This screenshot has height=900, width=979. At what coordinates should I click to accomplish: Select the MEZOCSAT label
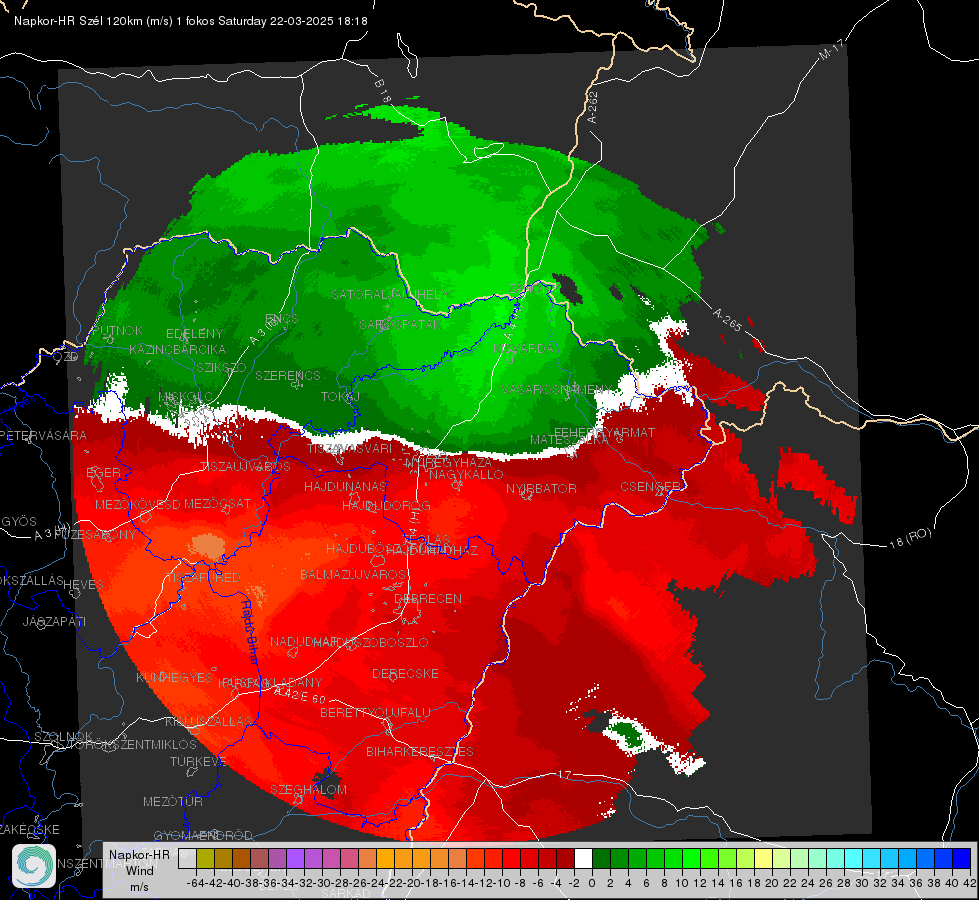[217, 503]
